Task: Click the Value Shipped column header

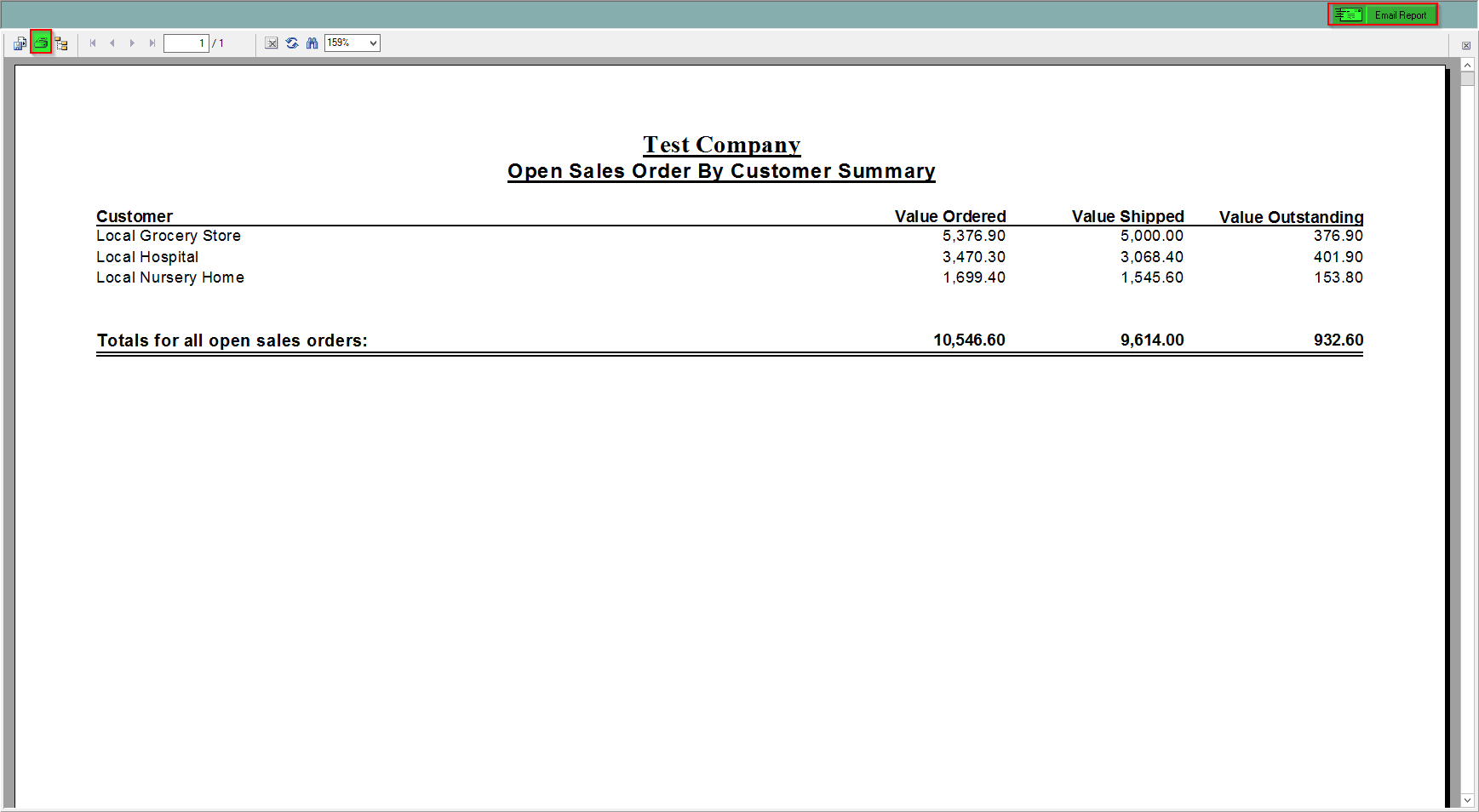Action: coord(1128,216)
